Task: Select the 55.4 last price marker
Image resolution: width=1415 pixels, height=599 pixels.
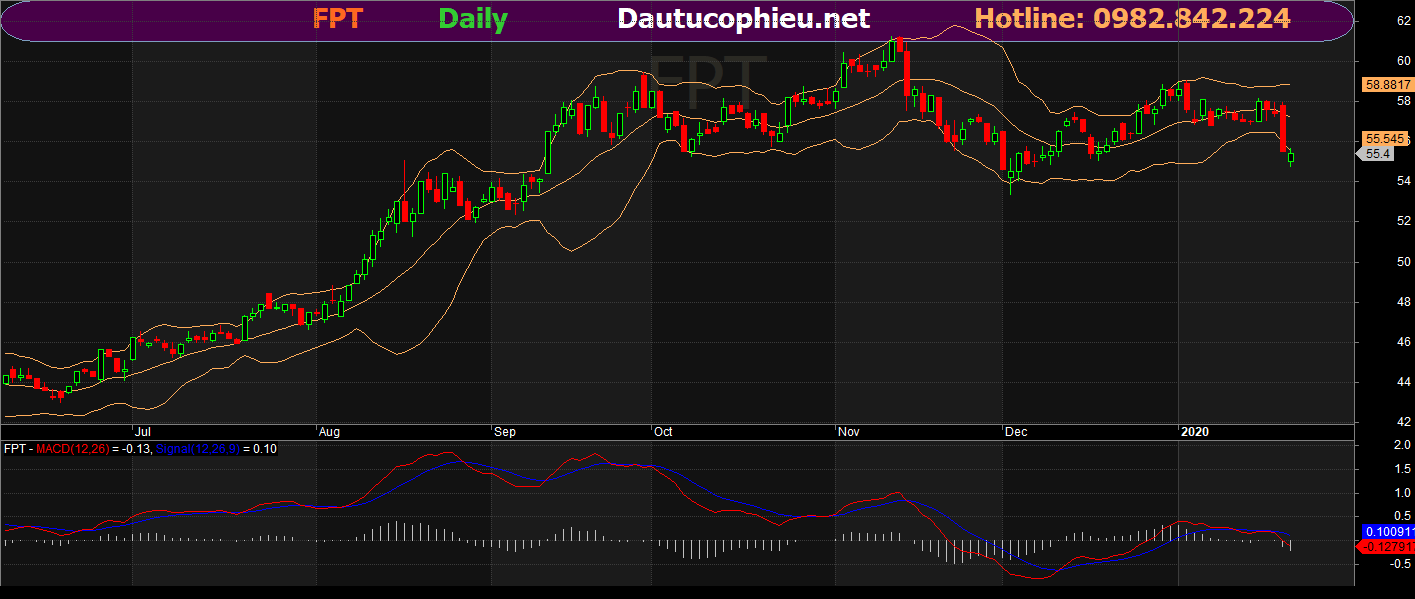Action: point(1377,154)
